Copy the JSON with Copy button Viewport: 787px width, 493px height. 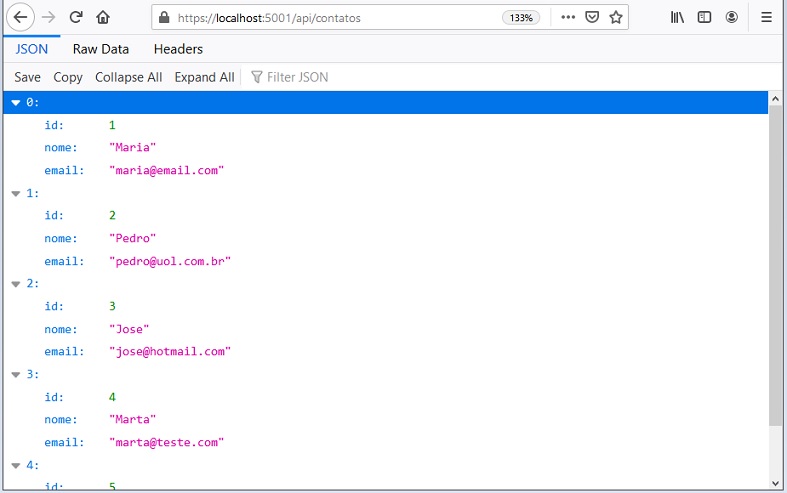click(x=68, y=77)
